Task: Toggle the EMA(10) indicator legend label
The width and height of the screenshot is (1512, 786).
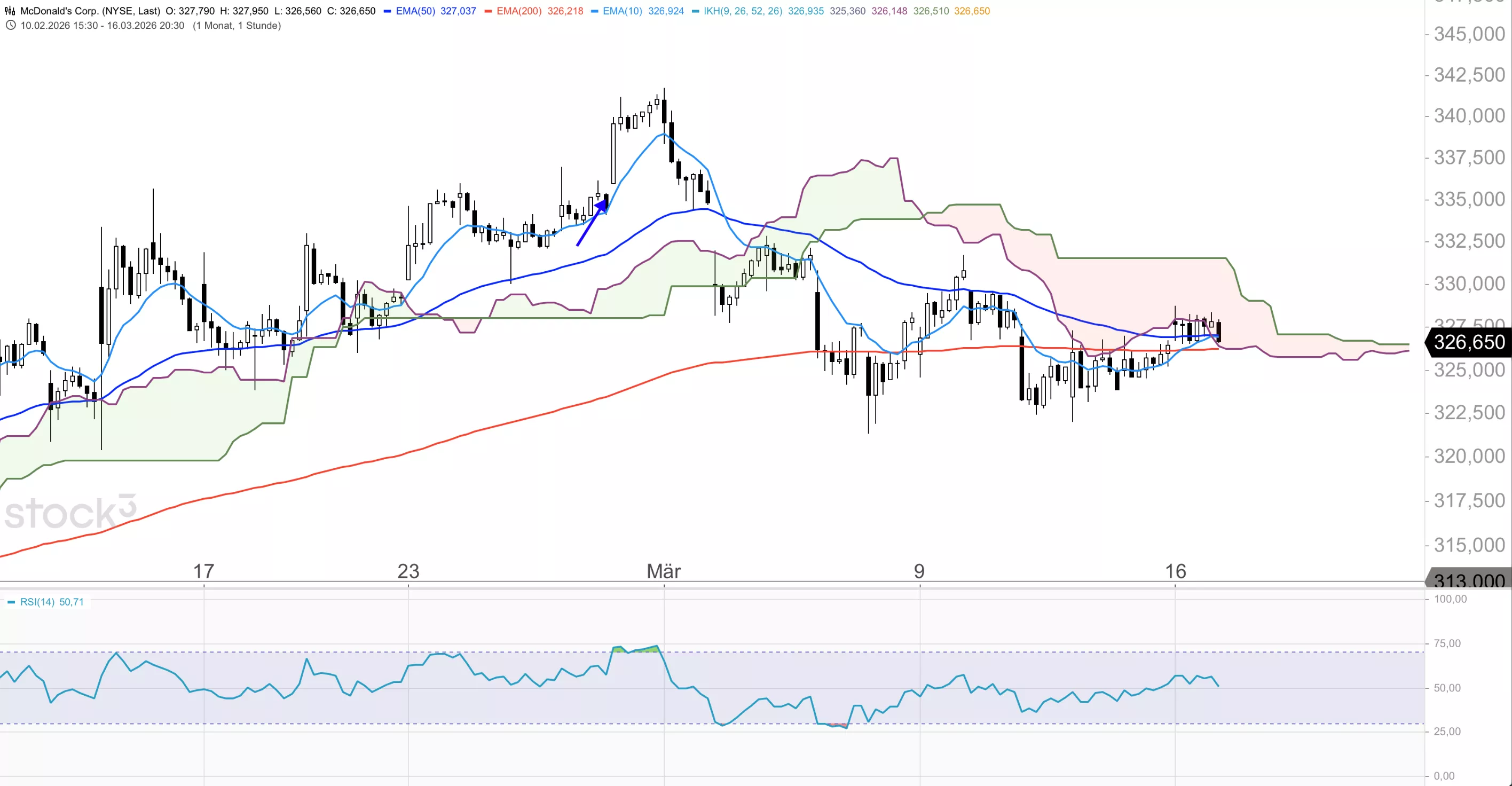Action: [x=622, y=11]
